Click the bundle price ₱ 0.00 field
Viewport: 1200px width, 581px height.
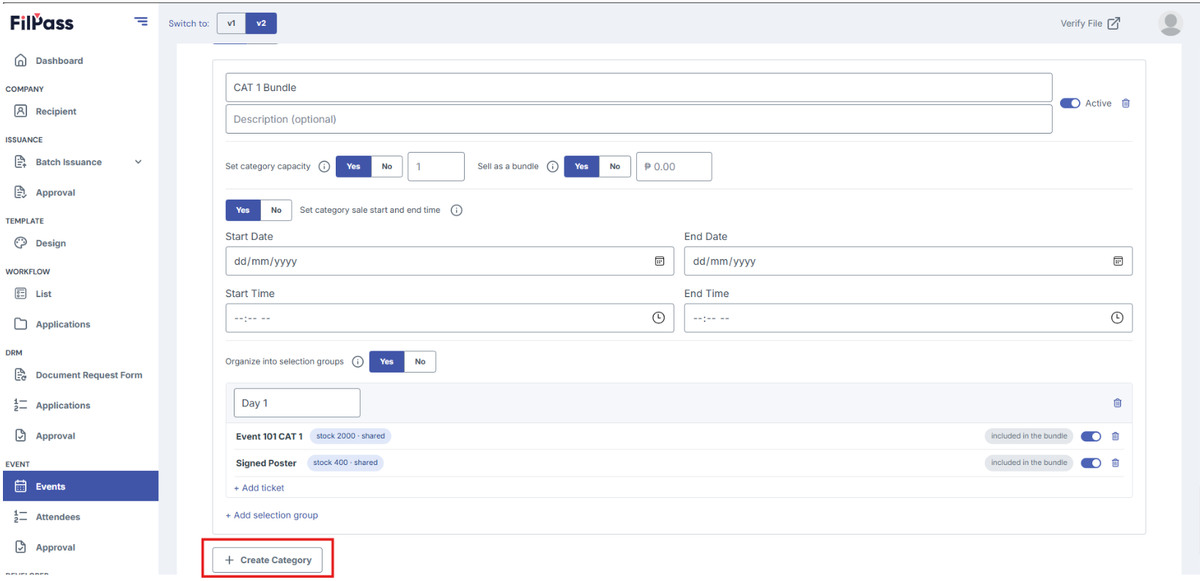click(x=674, y=167)
